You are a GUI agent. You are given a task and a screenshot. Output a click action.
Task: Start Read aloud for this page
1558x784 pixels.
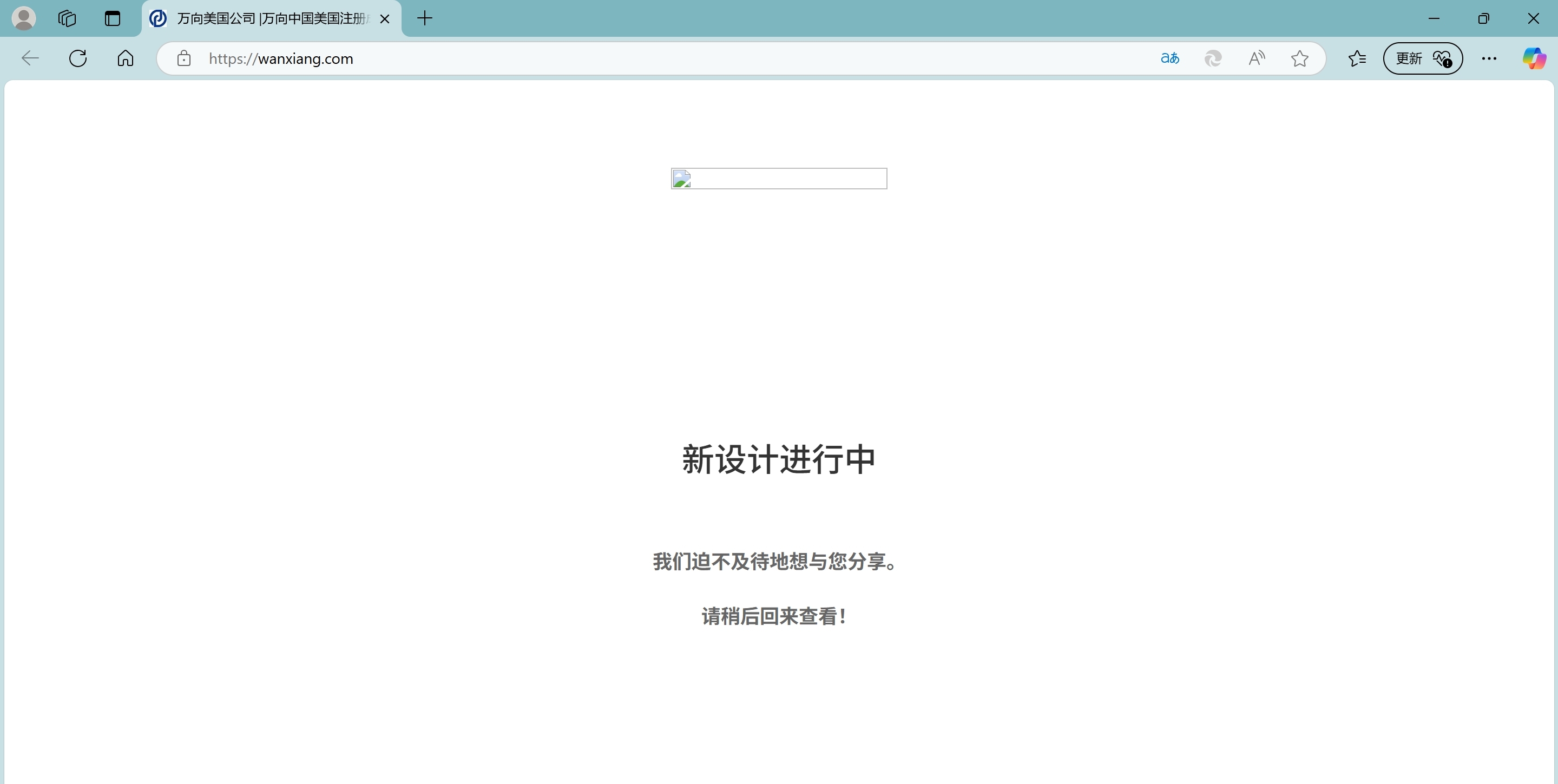point(1256,58)
